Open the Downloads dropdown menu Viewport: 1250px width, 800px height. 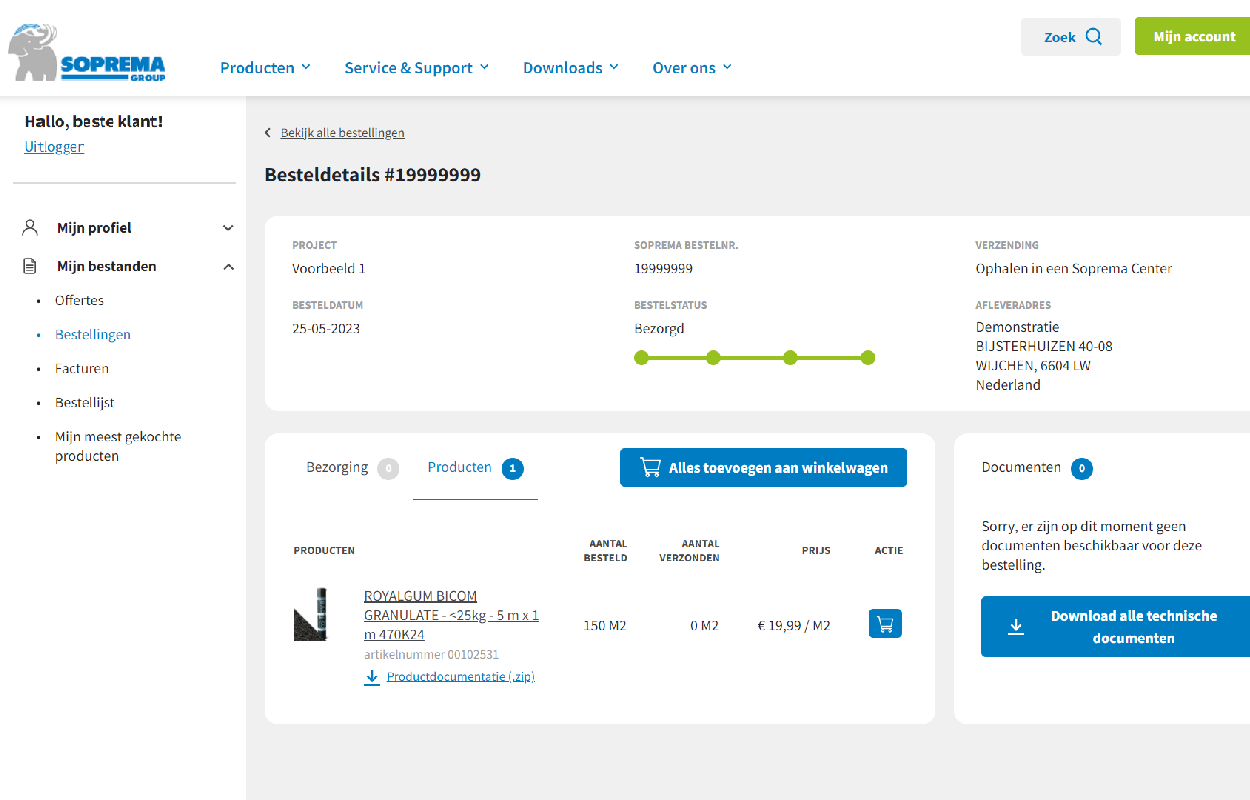[571, 67]
